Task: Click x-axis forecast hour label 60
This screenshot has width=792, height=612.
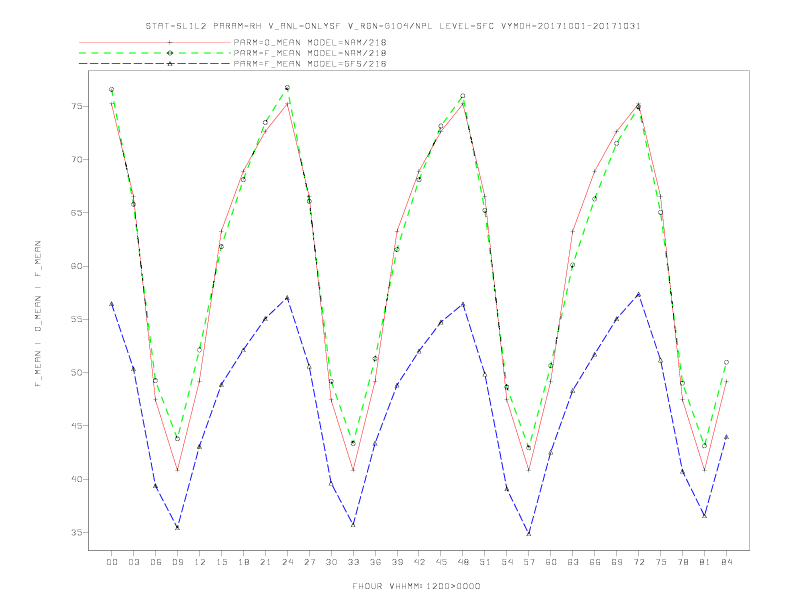Action: point(551,562)
